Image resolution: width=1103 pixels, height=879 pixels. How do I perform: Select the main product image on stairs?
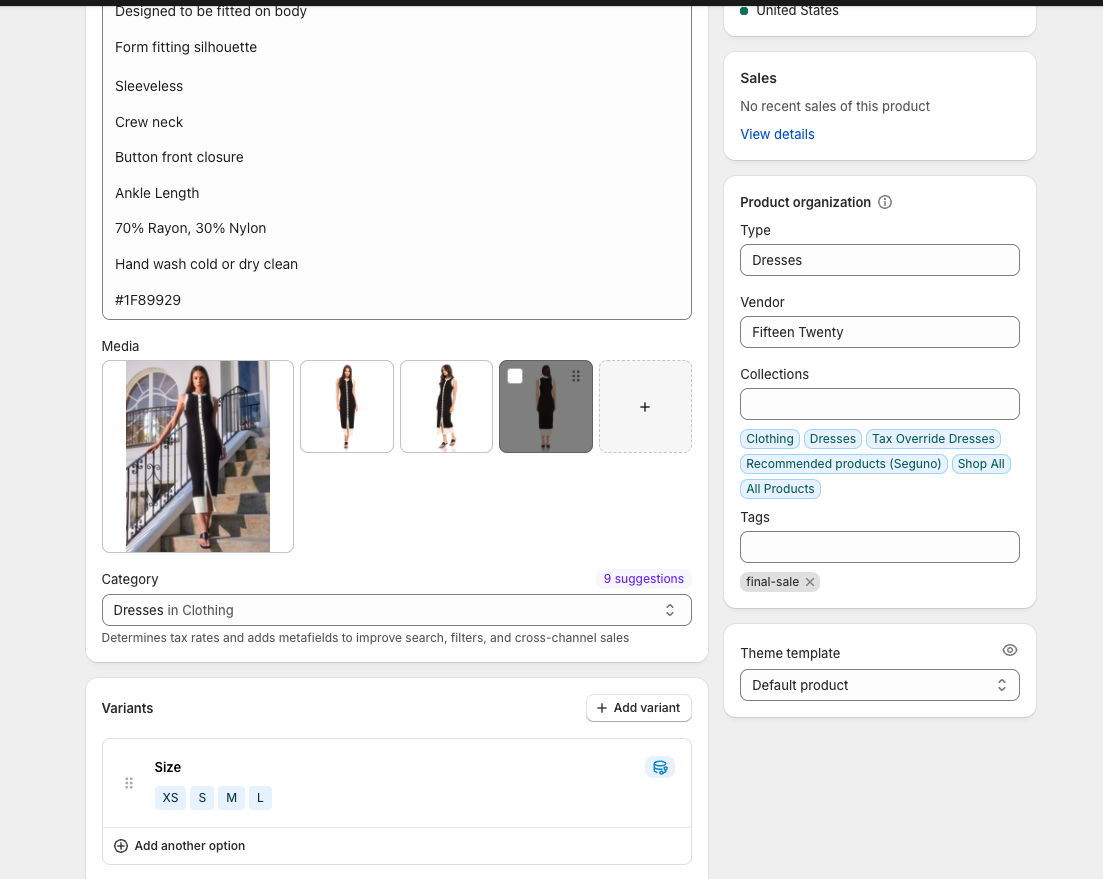click(198, 456)
